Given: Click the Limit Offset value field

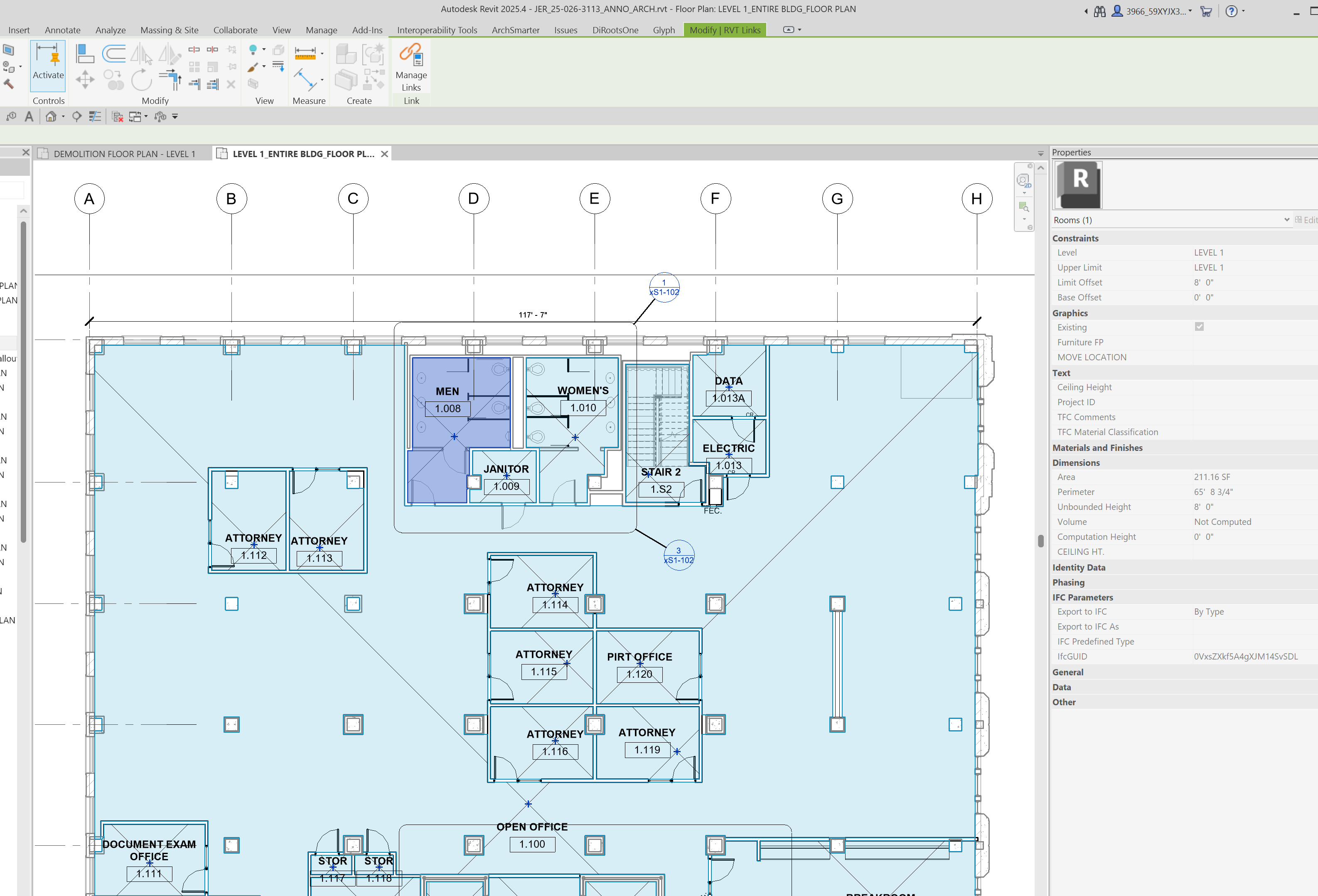Looking at the screenshot, I should (1248, 283).
